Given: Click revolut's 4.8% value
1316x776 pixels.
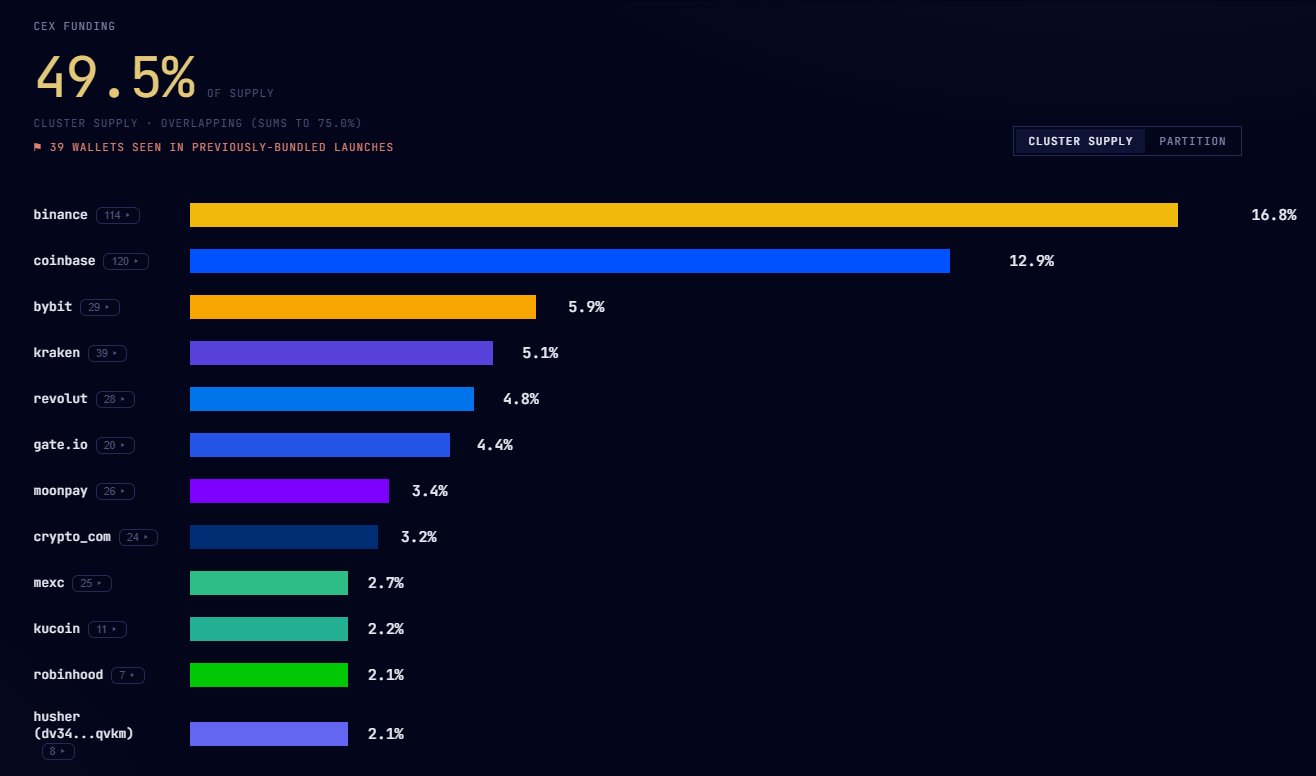Looking at the screenshot, I should click(521, 399).
